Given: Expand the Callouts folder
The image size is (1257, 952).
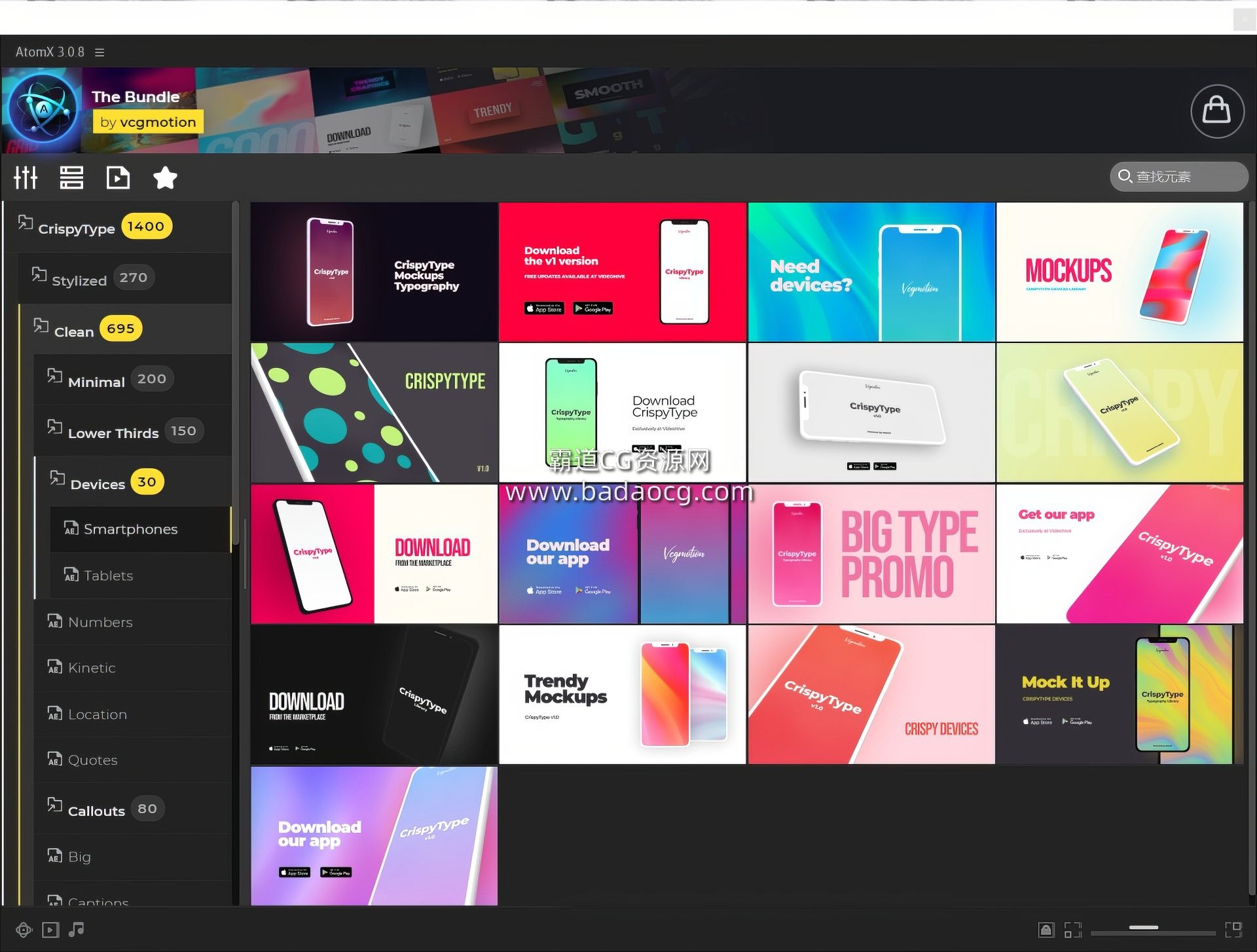Looking at the screenshot, I should click(x=133, y=809).
